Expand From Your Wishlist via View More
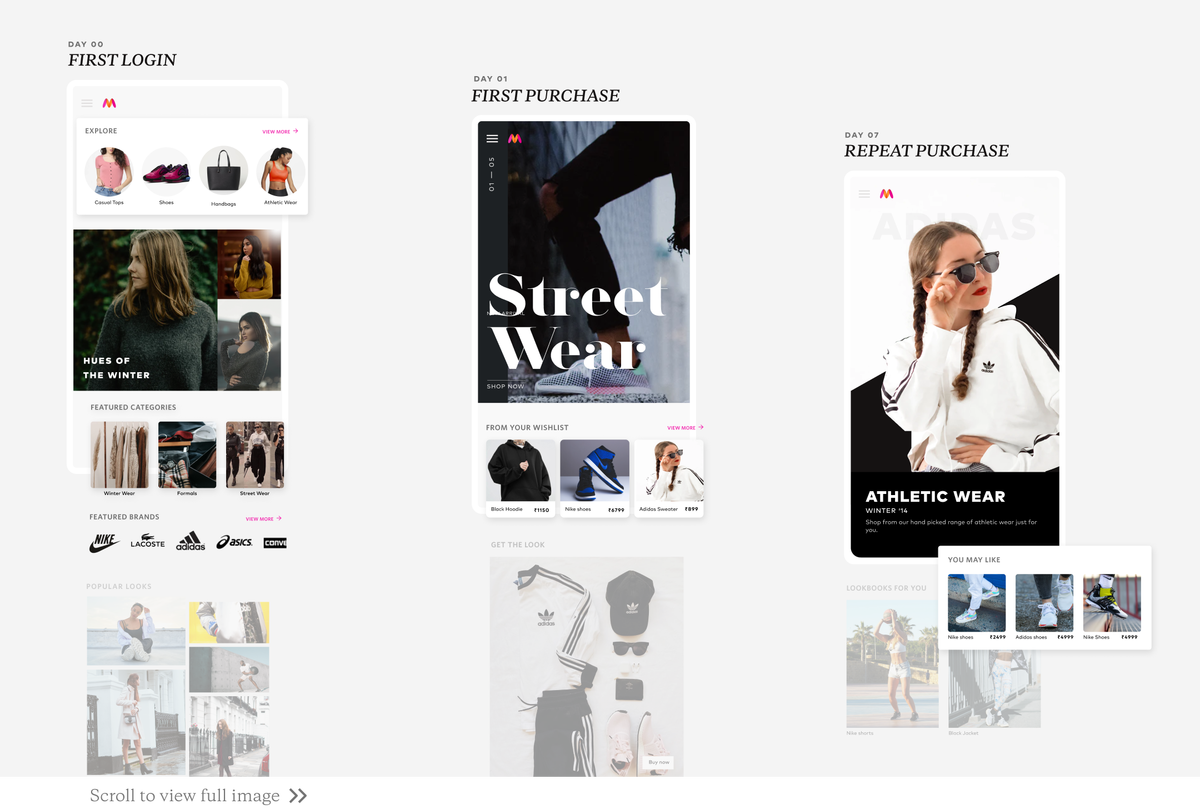The width and height of the screenshot is (1200, 808). 683,427
